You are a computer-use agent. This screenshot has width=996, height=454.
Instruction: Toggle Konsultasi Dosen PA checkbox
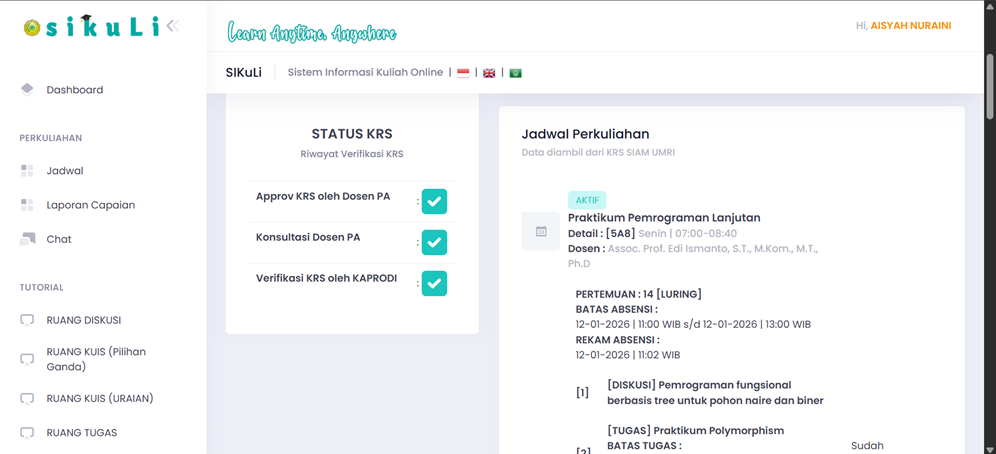coord(434,243)
